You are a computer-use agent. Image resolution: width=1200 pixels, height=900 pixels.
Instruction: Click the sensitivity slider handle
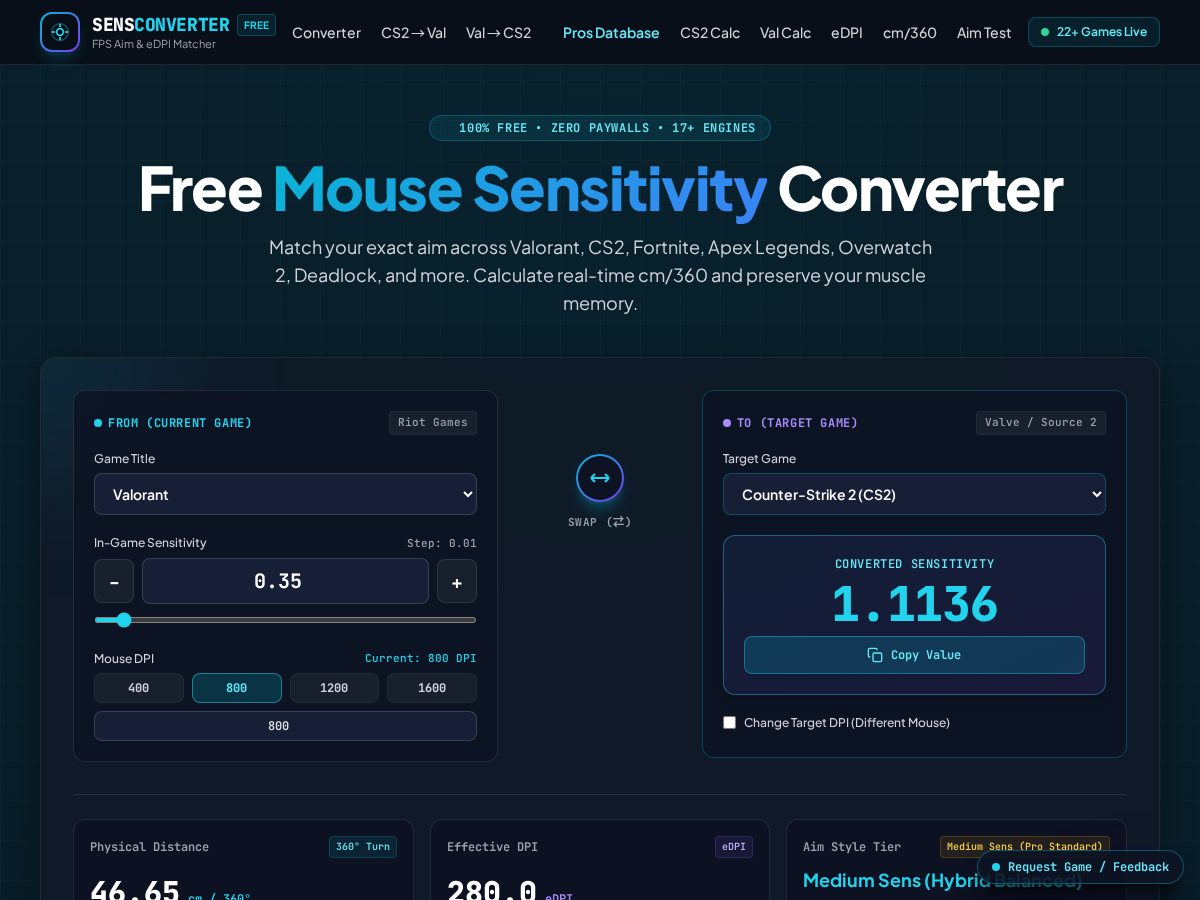pos(124,620)
